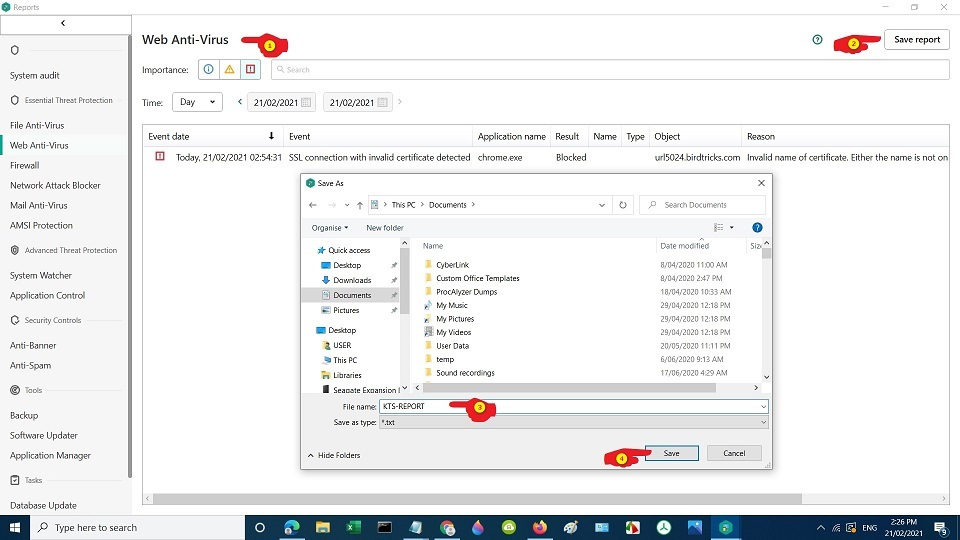The image size is (960, 540).
Task: Toggle the critical events importance filter
Action: click(250, 69)
